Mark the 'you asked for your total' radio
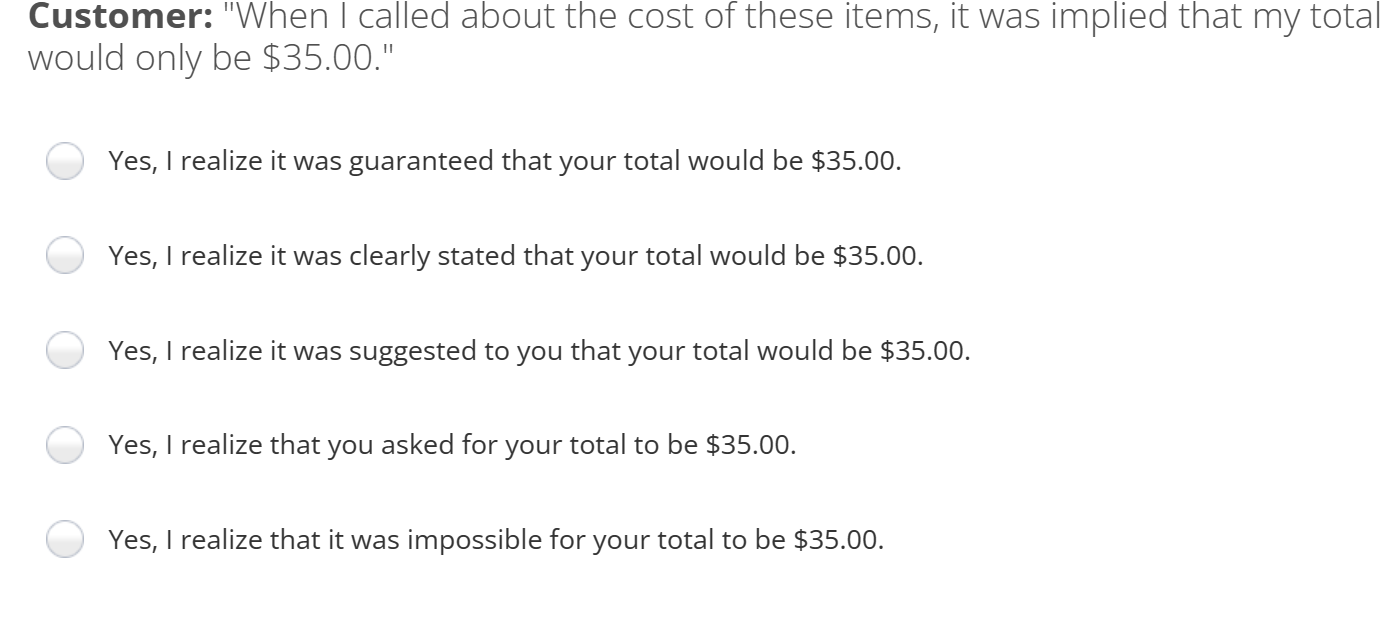The height and width of the screenshot is (632, 1397). (65, 446)
